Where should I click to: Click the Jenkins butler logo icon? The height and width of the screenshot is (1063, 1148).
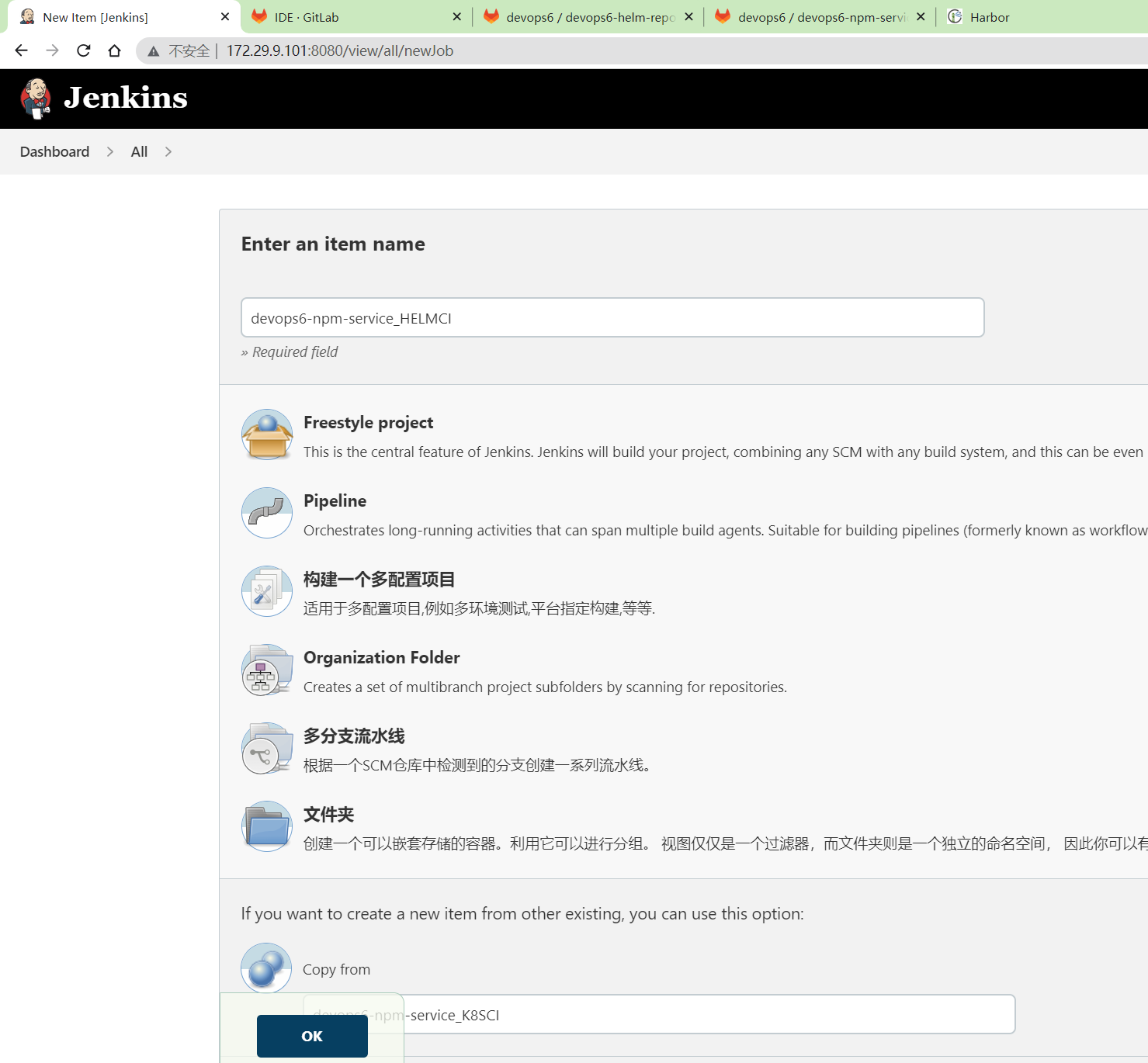pyautogui.click(x=36, y=99)
